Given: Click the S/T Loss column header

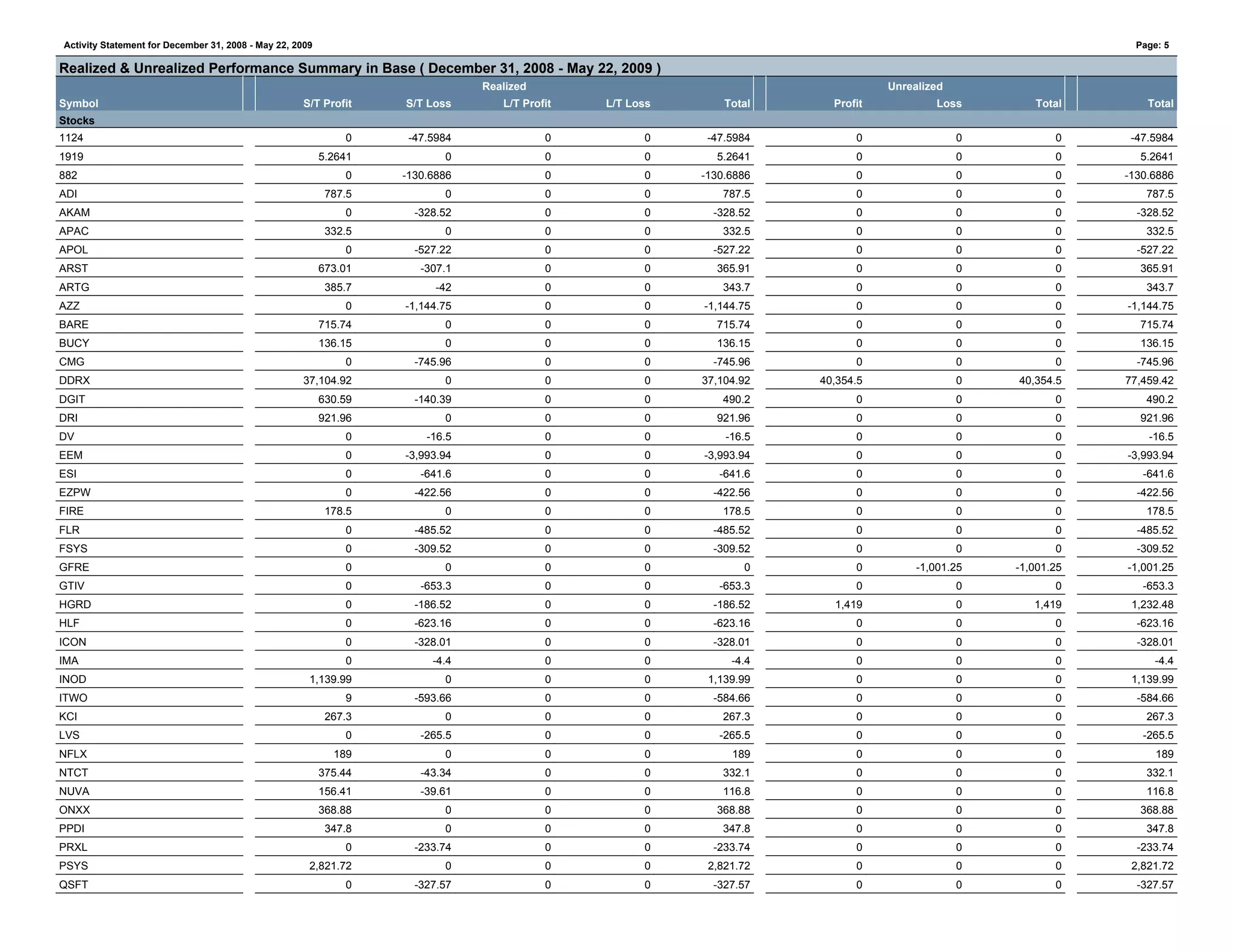Looking at the screenshot, I should pyautogui.click(x=428, y=104).
